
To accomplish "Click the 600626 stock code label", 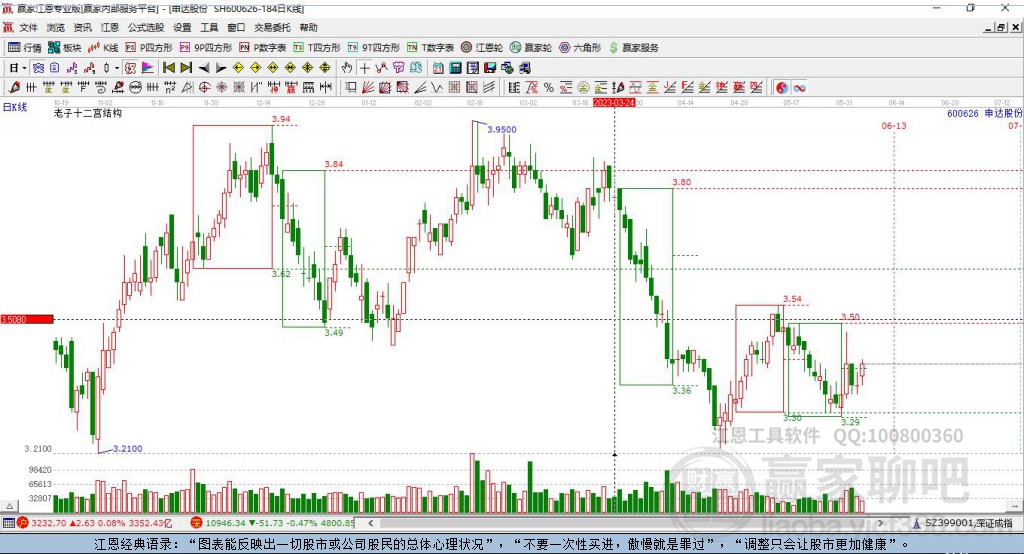I will (963, 114).
